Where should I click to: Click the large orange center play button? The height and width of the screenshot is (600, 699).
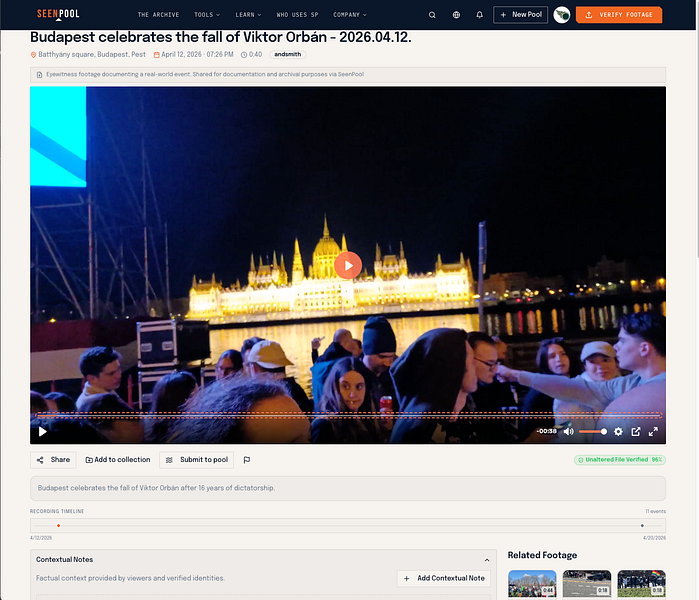348,265
